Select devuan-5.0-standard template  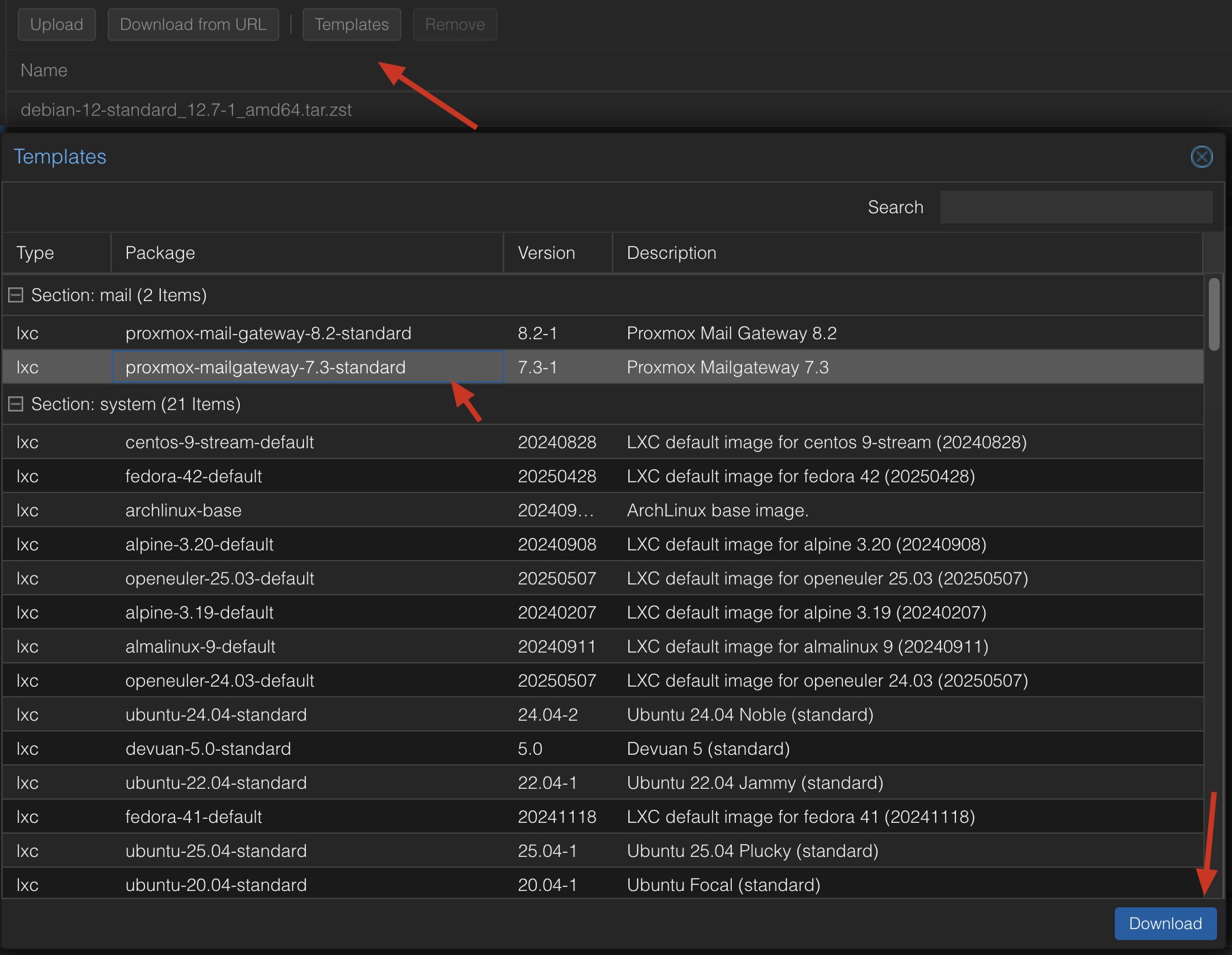point(603,749)
